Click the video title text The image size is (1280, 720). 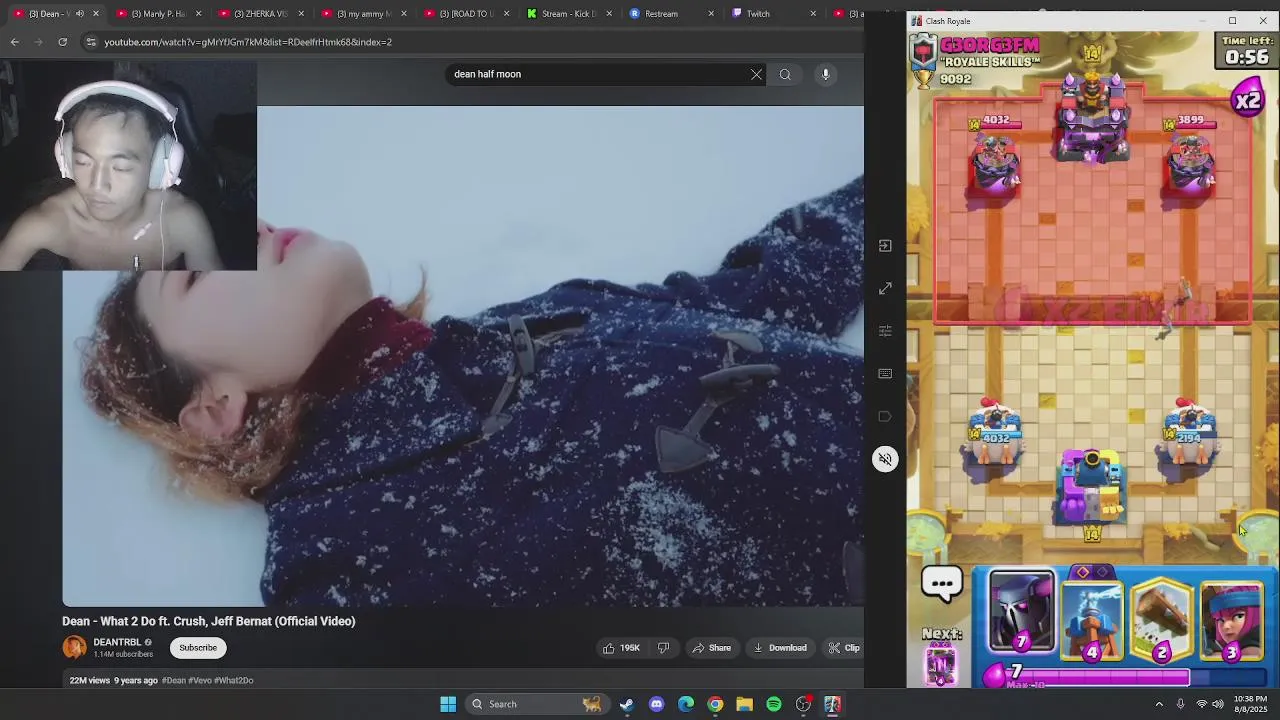point(209,621)
